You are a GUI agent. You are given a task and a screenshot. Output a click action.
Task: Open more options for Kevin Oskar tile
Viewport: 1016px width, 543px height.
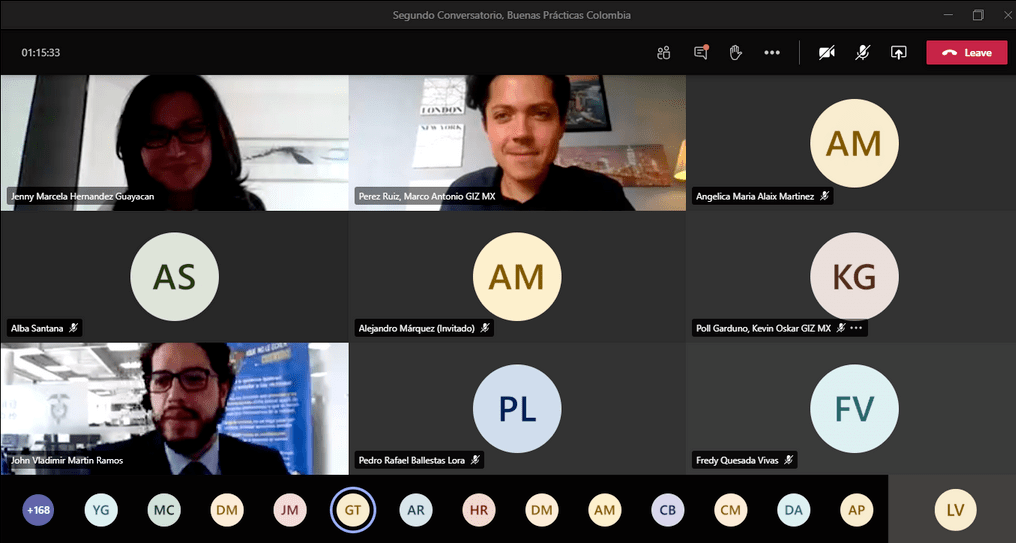[856, 328]
